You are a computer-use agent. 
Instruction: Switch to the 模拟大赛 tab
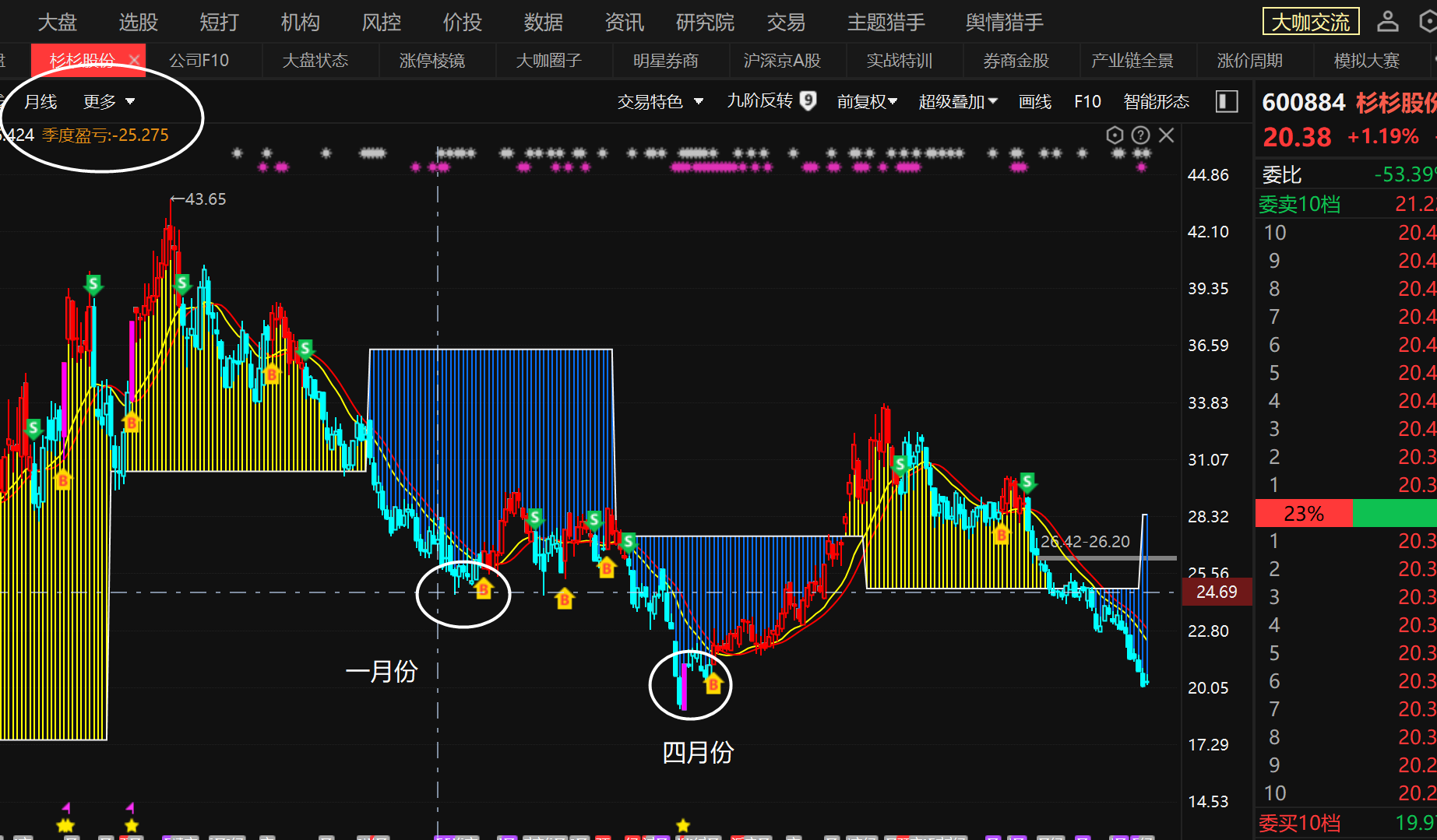1367,60
